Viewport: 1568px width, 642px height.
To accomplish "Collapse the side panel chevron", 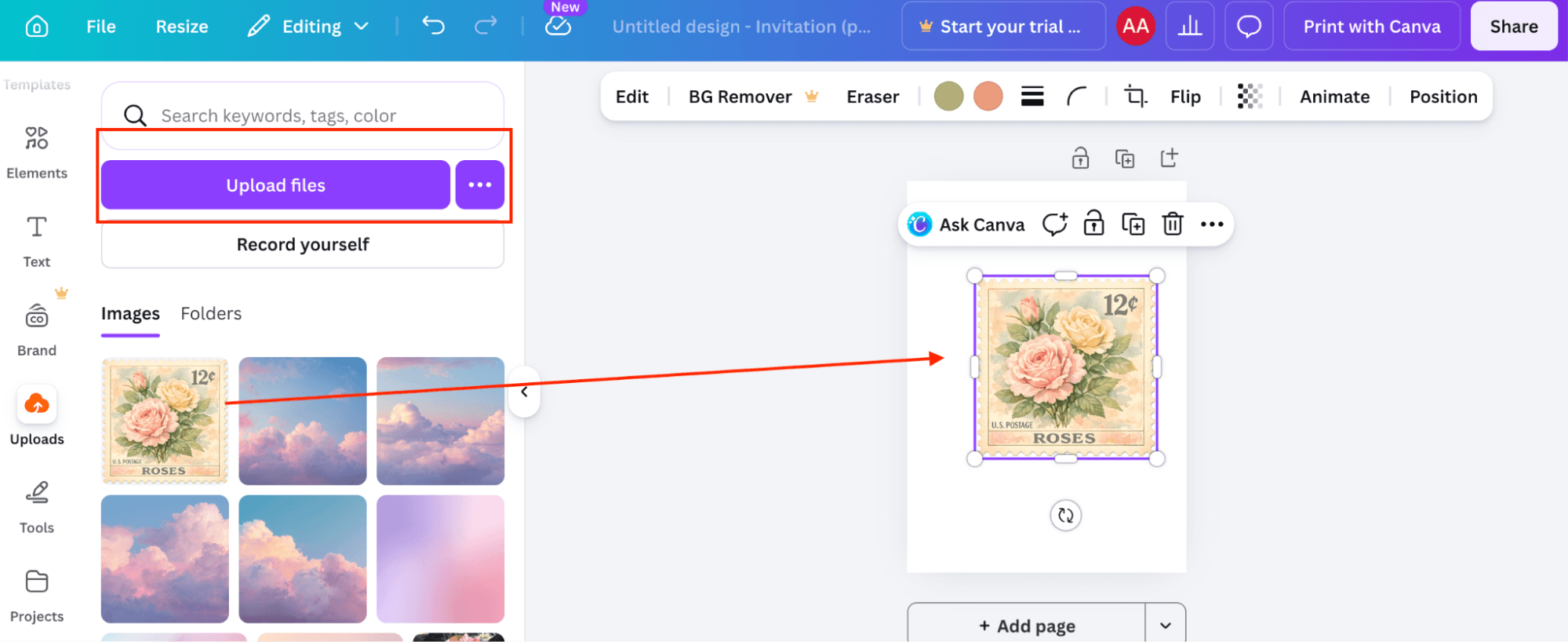I will 524,391.
